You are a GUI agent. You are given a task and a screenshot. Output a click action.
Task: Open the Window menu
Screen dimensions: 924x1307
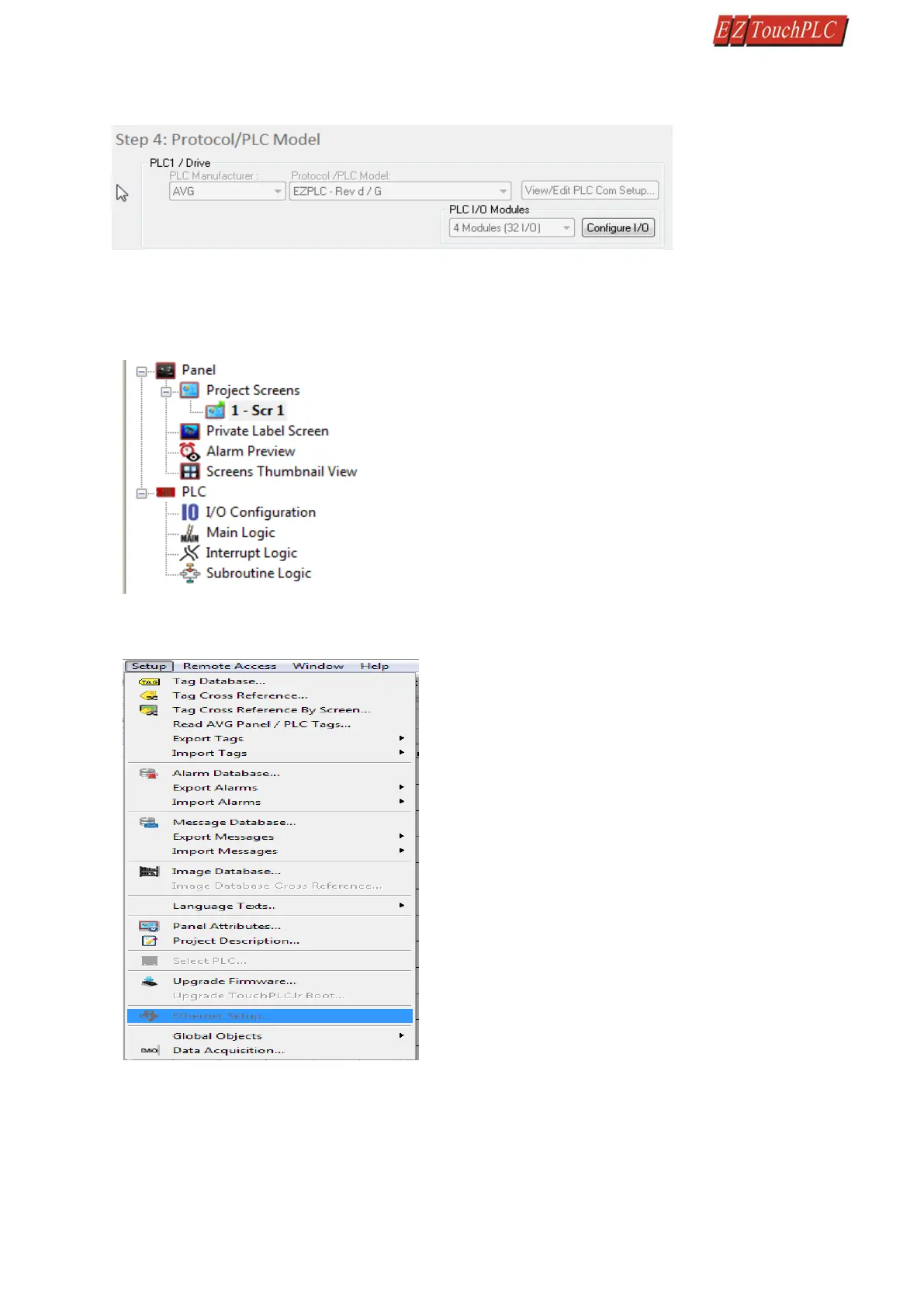click(318, 666)
